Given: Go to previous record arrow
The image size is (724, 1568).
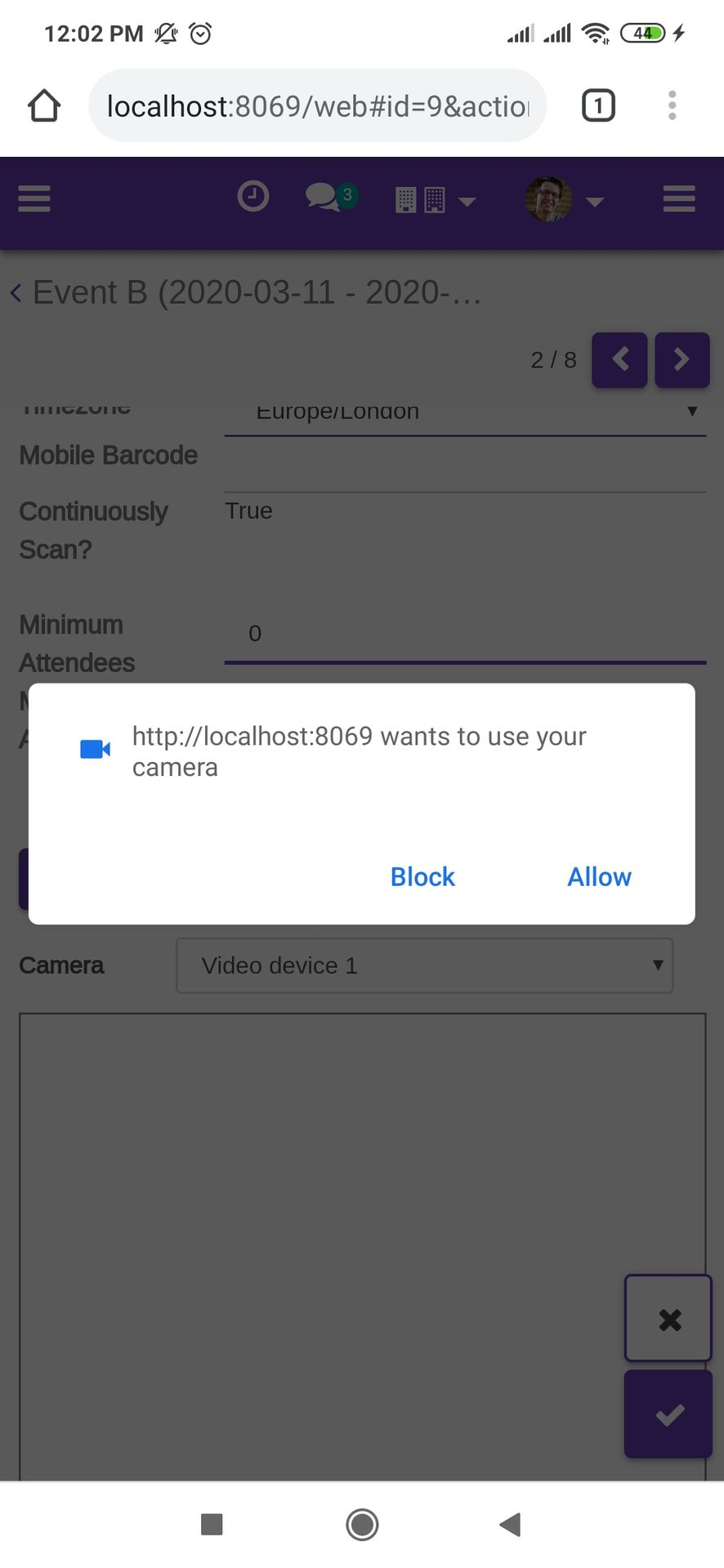Looking at the screenshot, I should (x=619, y=359).
